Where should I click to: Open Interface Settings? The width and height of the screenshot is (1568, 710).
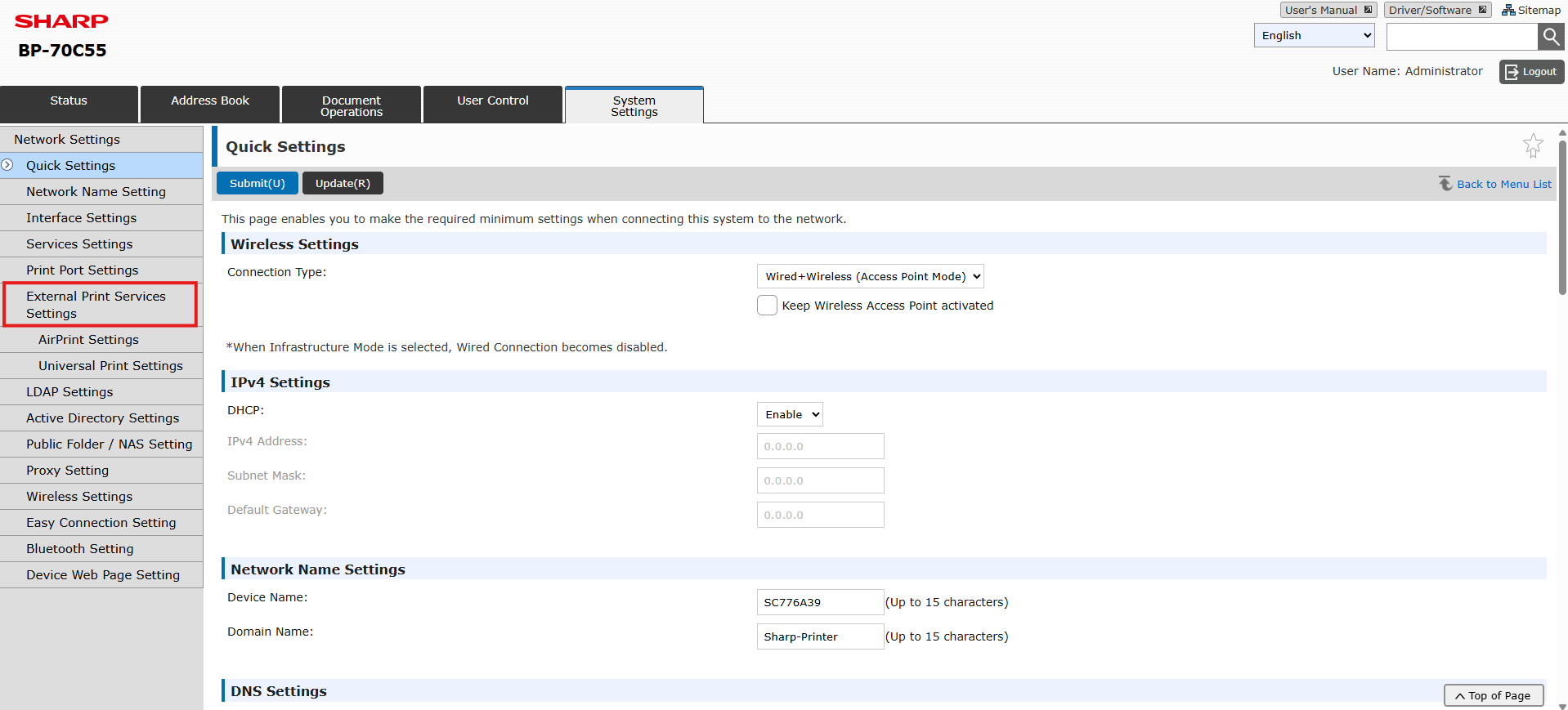tap(101, 217)
